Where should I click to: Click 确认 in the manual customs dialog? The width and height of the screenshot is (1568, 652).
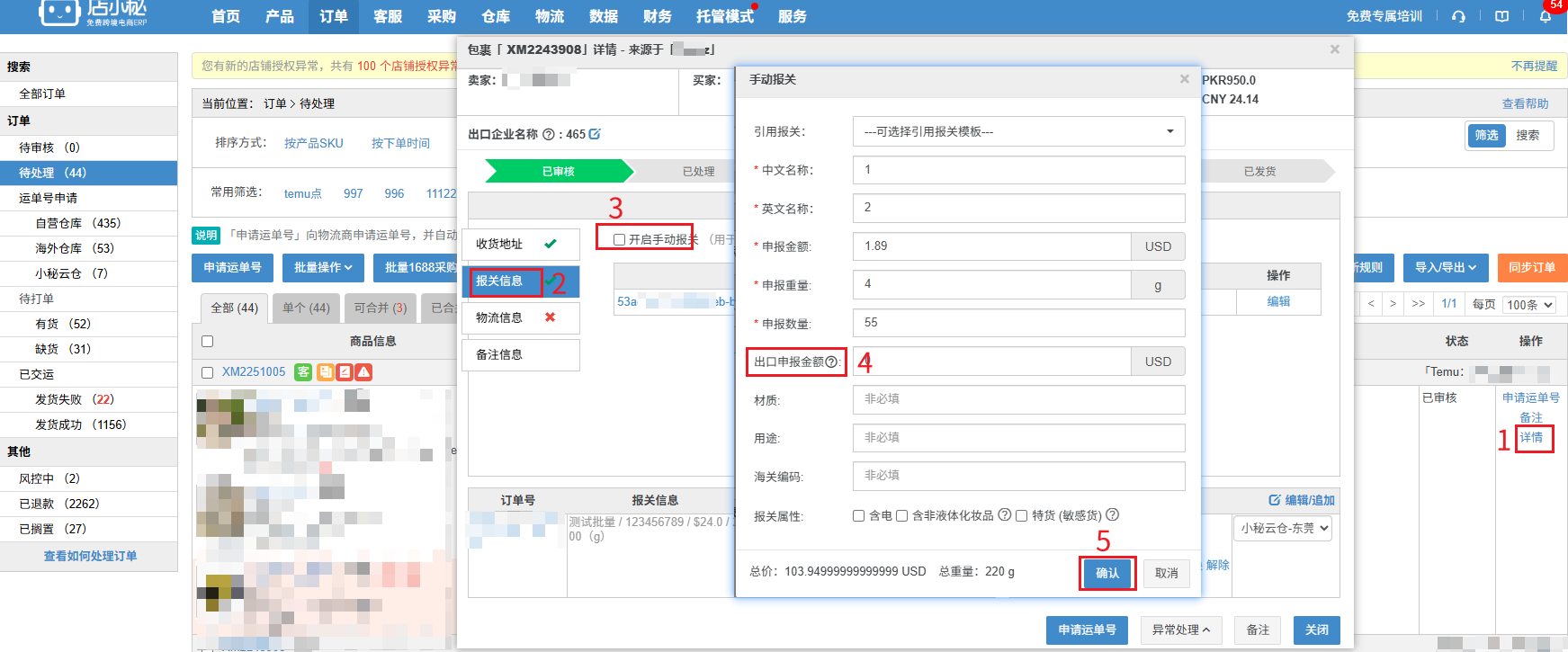click(x=1107, y=573)
